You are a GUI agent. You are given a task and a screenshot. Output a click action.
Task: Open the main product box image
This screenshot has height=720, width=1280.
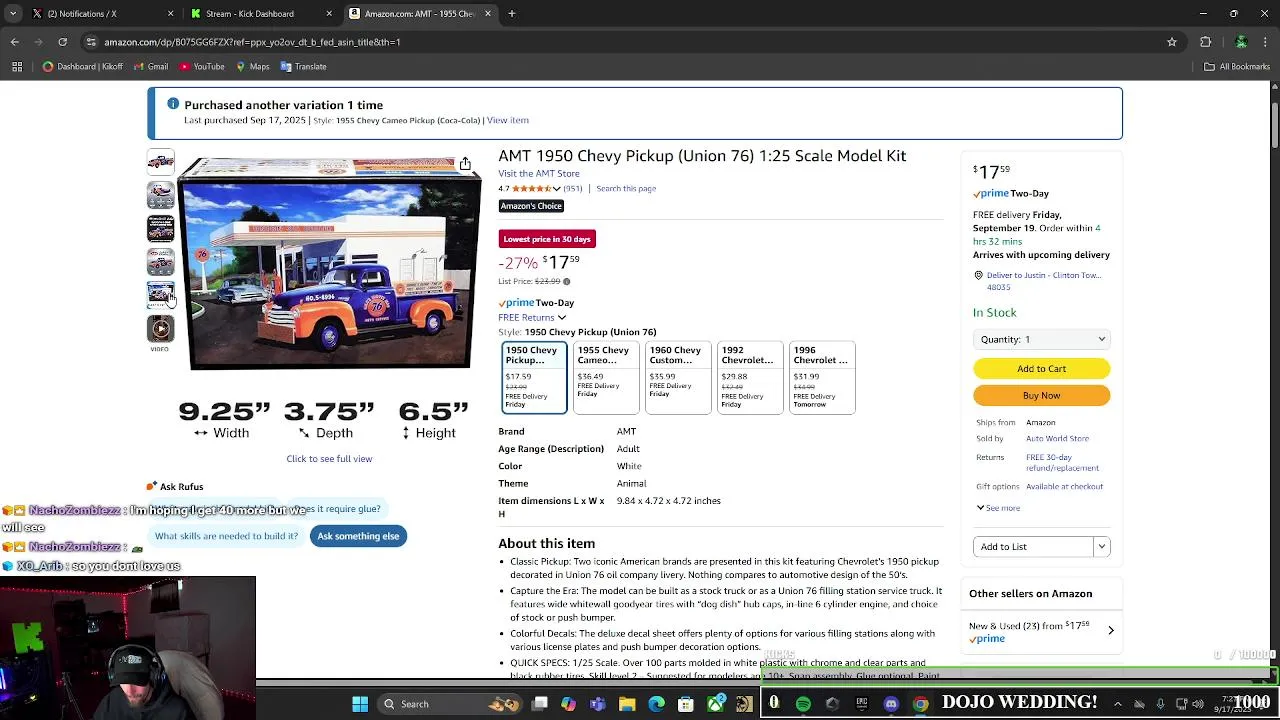pyautogui.click(x=329, y=264)
